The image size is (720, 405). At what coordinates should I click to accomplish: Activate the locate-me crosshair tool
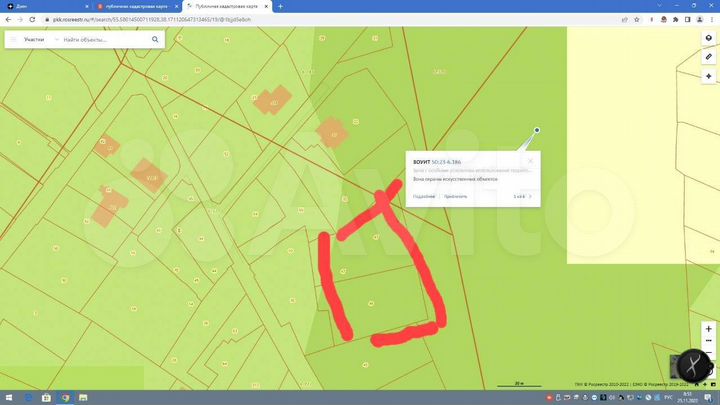[708, 76]
